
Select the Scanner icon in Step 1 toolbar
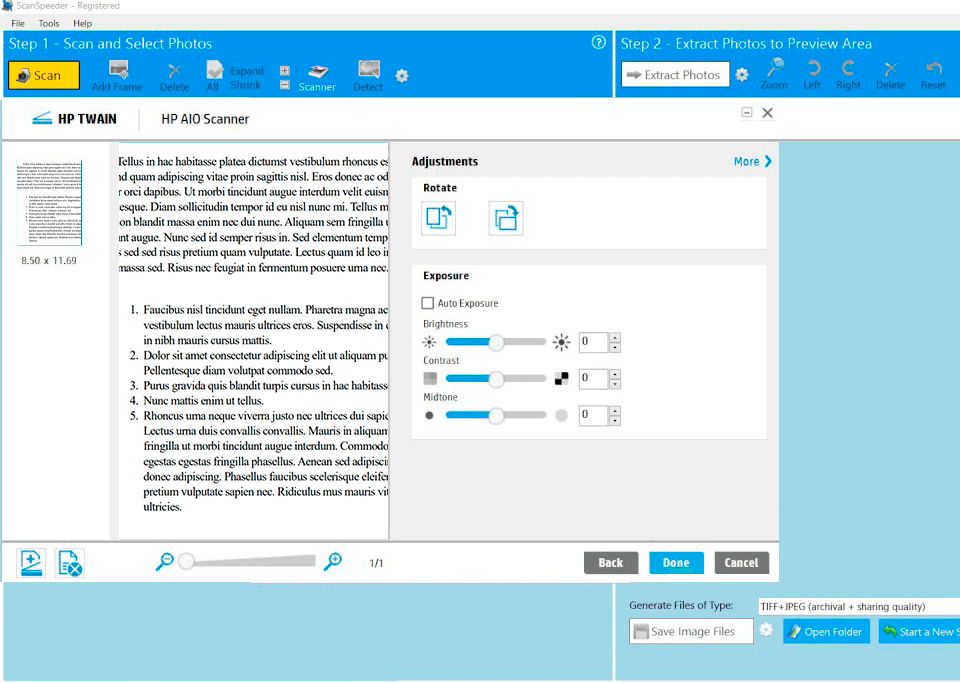316,70
